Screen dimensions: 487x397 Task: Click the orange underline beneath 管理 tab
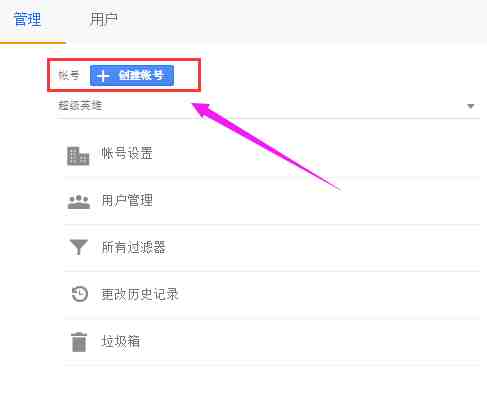33,42
